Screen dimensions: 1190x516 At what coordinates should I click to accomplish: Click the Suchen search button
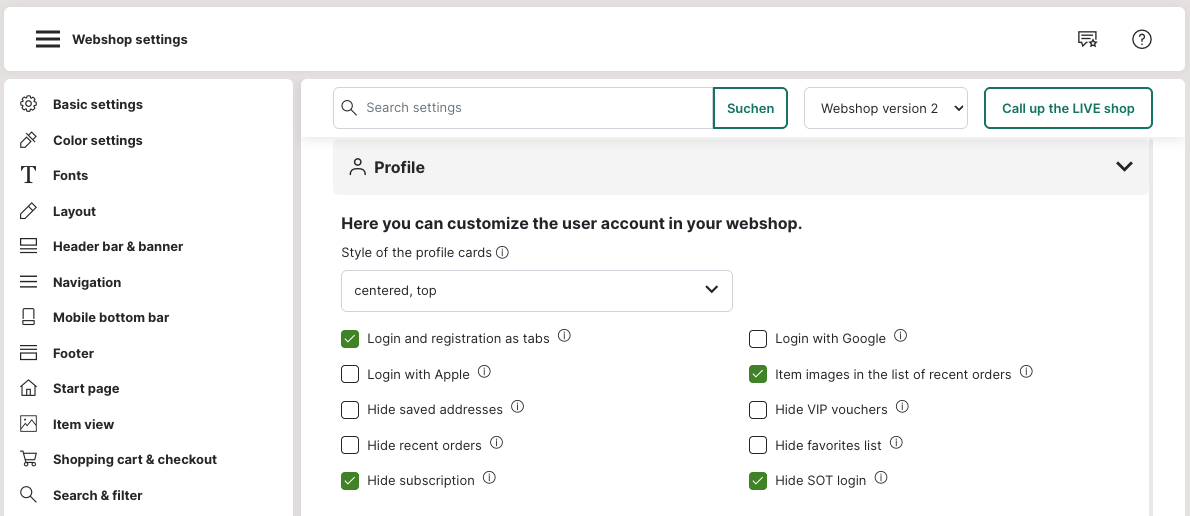click(750, 108)
